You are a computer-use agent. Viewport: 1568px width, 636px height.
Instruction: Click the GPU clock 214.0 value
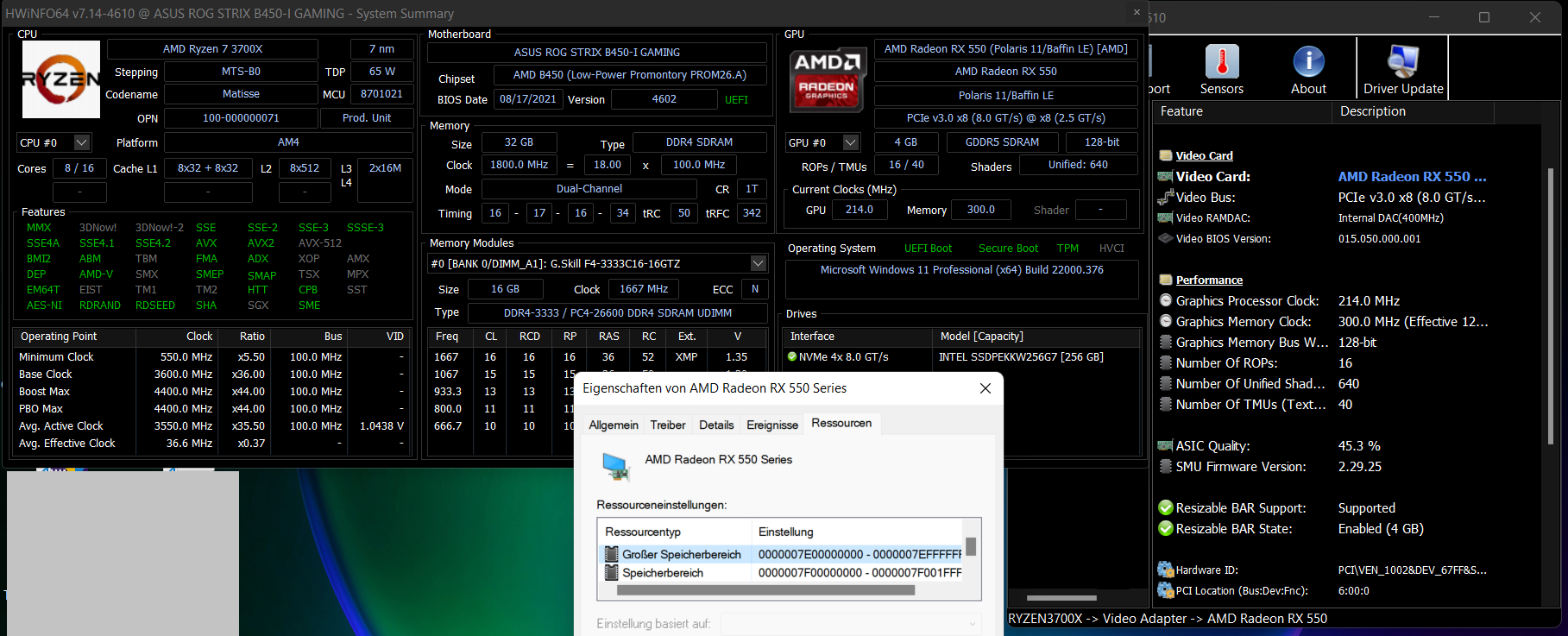pyautogui.click(x=859, y=210)
